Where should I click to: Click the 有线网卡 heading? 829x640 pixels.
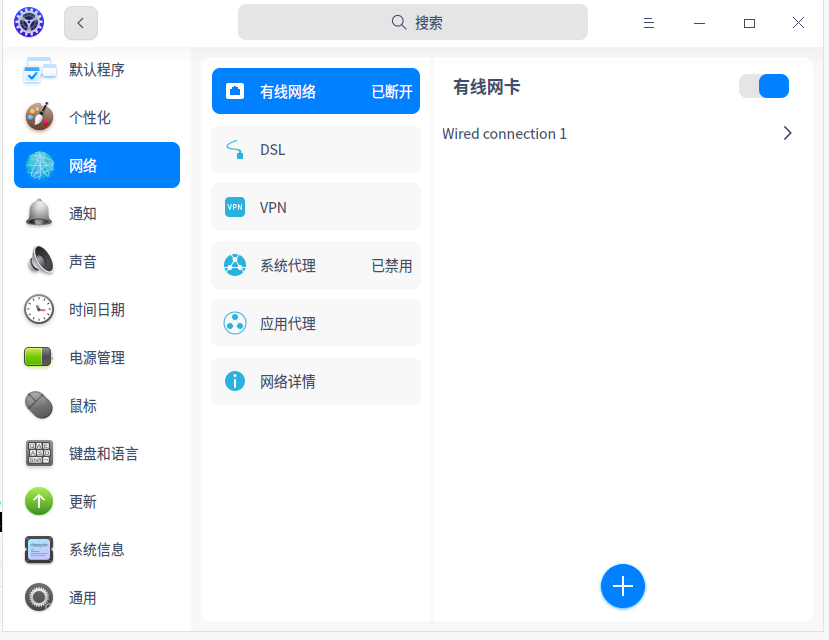click(486, 87)
